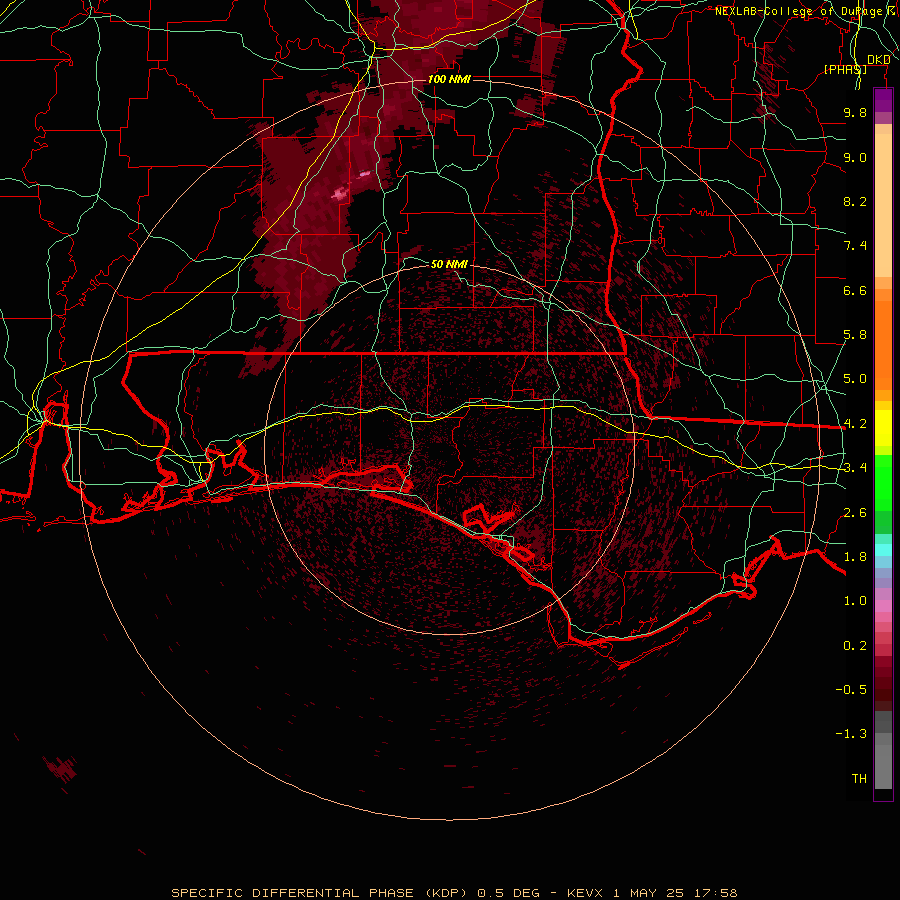
Task: Click the [PHAS] legend label
Action: pyautogui.click(x=845, y=70)
